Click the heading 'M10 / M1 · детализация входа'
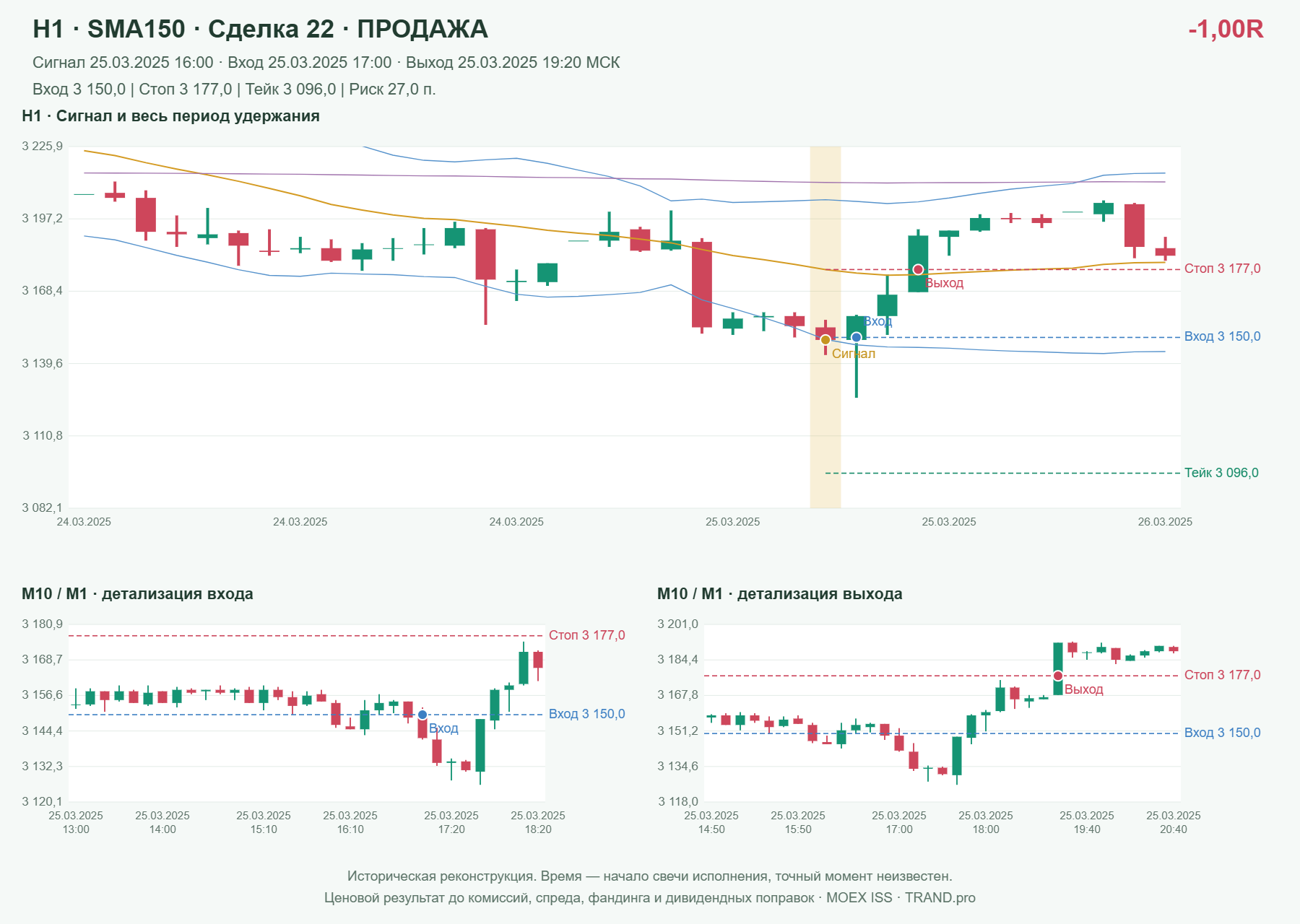The image size is (1300, 924). tap(137, 594)
